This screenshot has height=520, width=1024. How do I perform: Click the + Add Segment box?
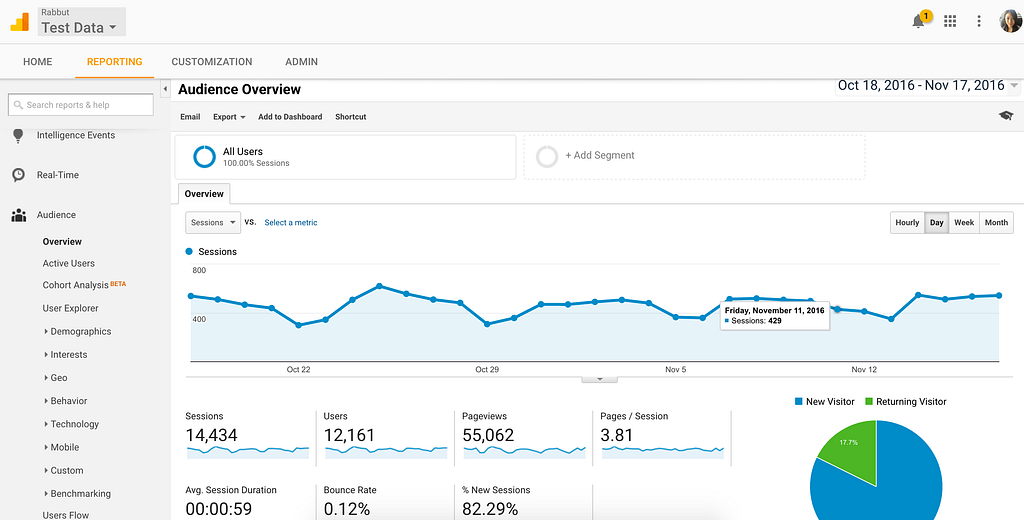pos(694,157)
